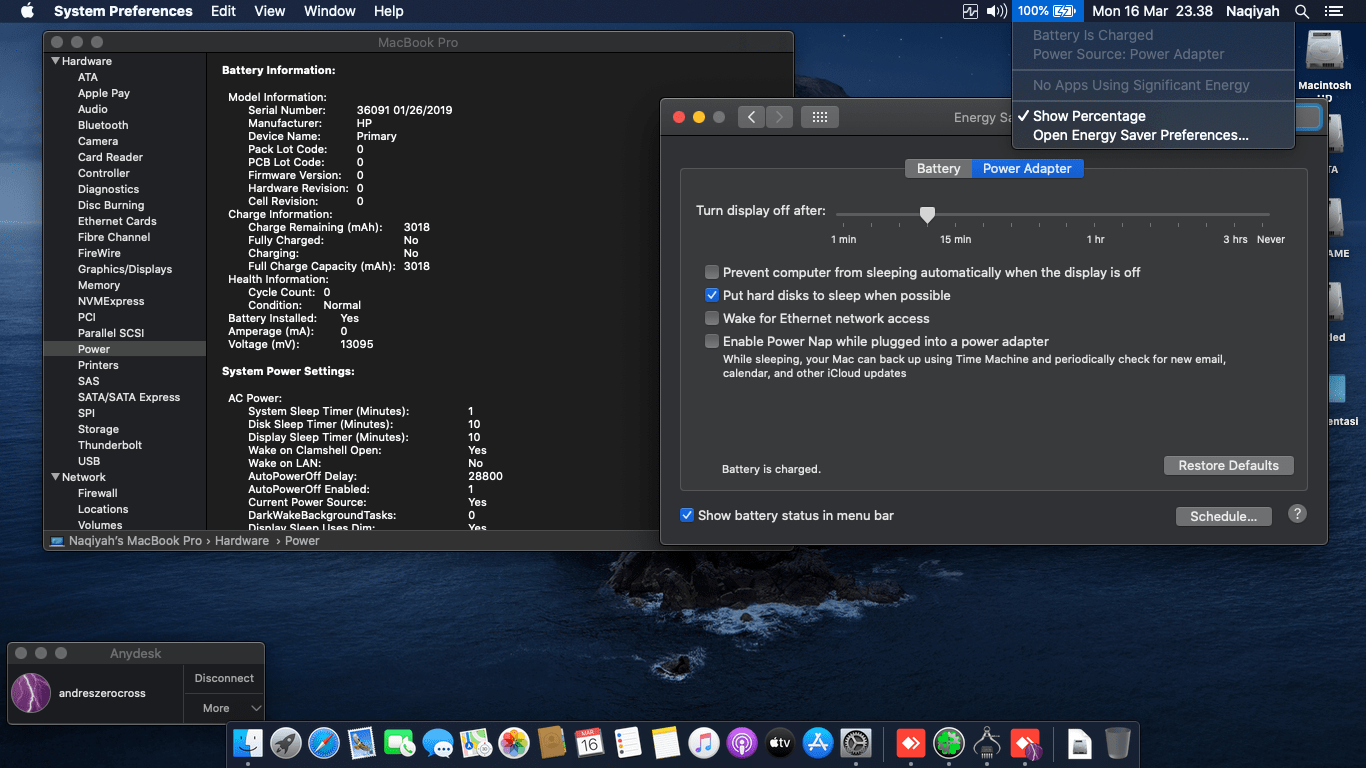Viewport: 1366px width, 768px height.
Task: Open Podcasts from the Dock
Action: click(x=742, y=743)
